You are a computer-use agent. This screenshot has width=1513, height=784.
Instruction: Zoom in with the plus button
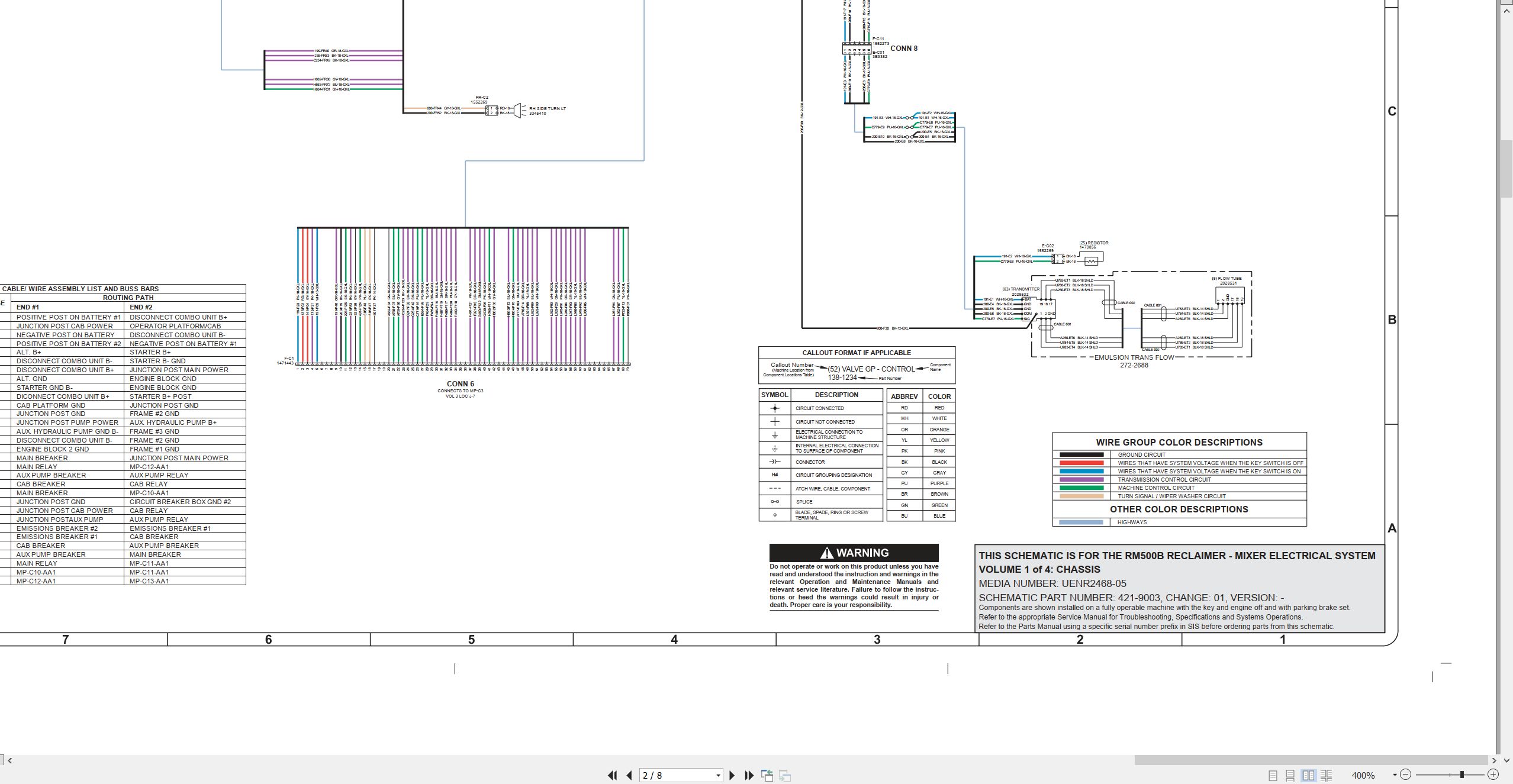coord(1493,775)
